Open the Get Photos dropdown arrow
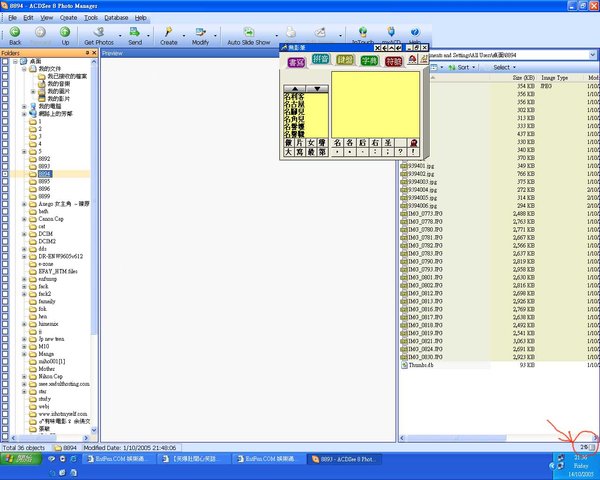Viewport: 600px width, 480px height. point(120,36)
